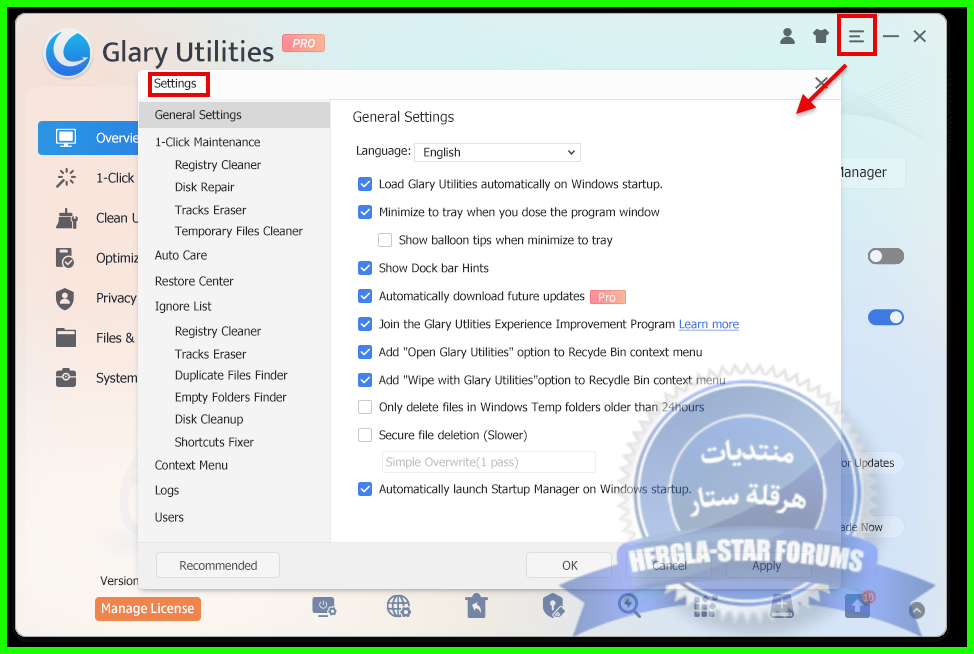Open Logs settings
The width and height of the screenshot is (974, 654).
[x=166, y=491]
